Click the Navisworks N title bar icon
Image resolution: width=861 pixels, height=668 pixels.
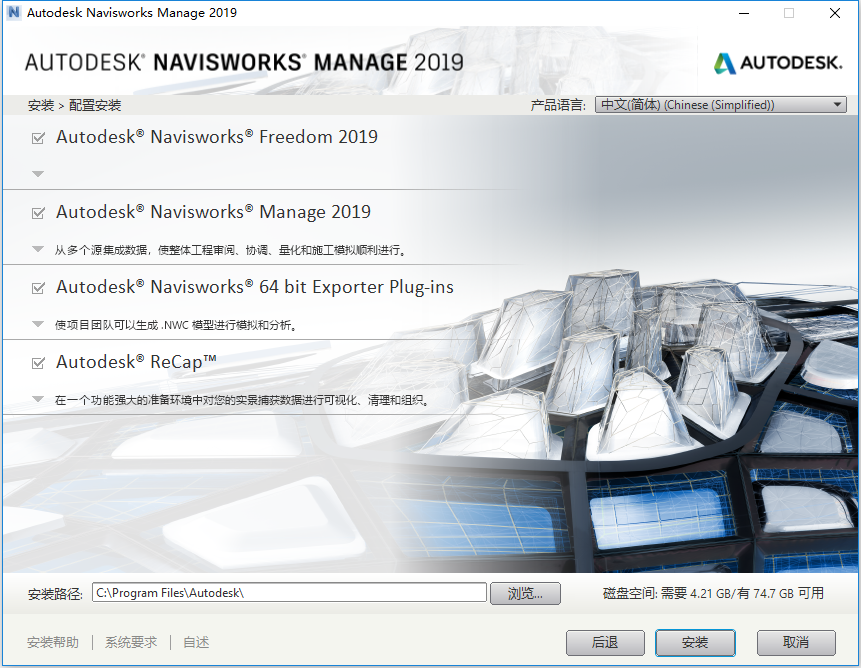pos(14,12)
